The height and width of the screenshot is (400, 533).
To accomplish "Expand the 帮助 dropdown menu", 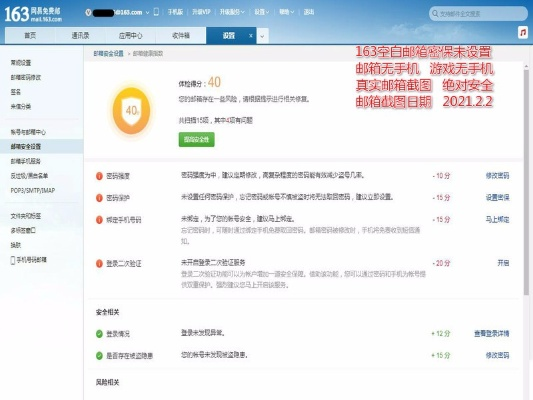I will coord(286,12).
